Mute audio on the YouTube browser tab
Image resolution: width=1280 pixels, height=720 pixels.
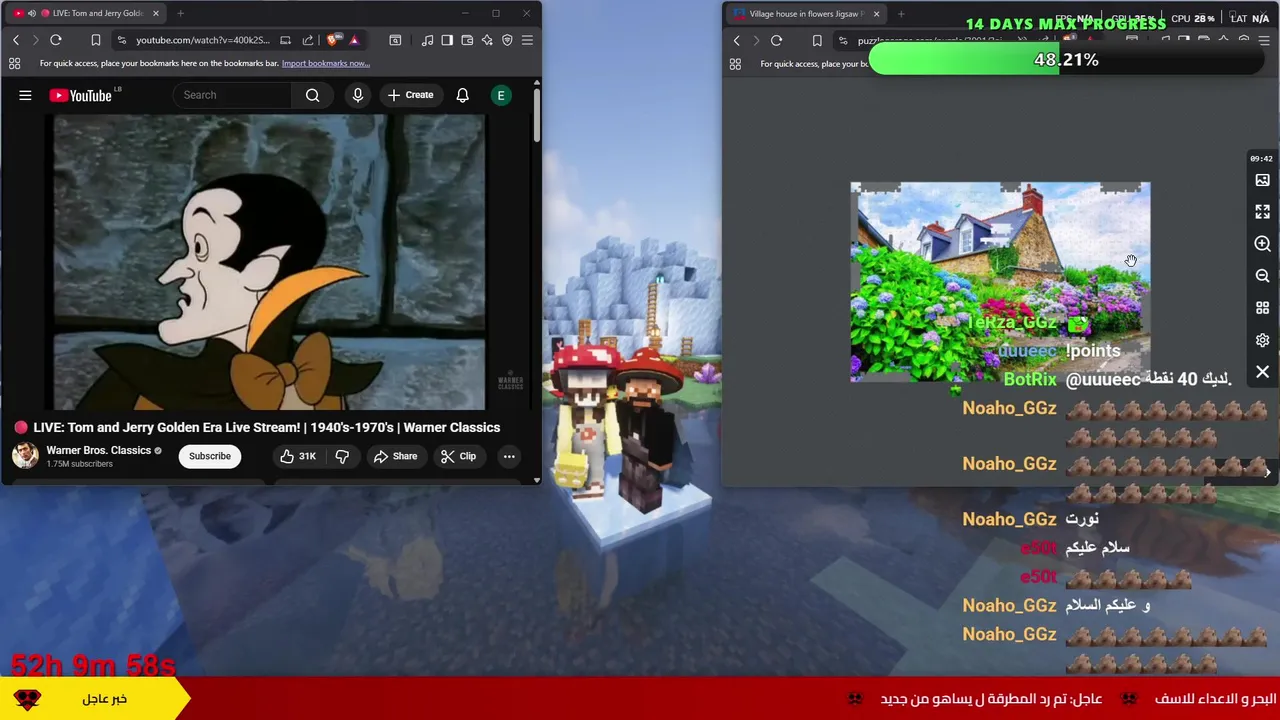pyautogui.click(x=32, y=13)
